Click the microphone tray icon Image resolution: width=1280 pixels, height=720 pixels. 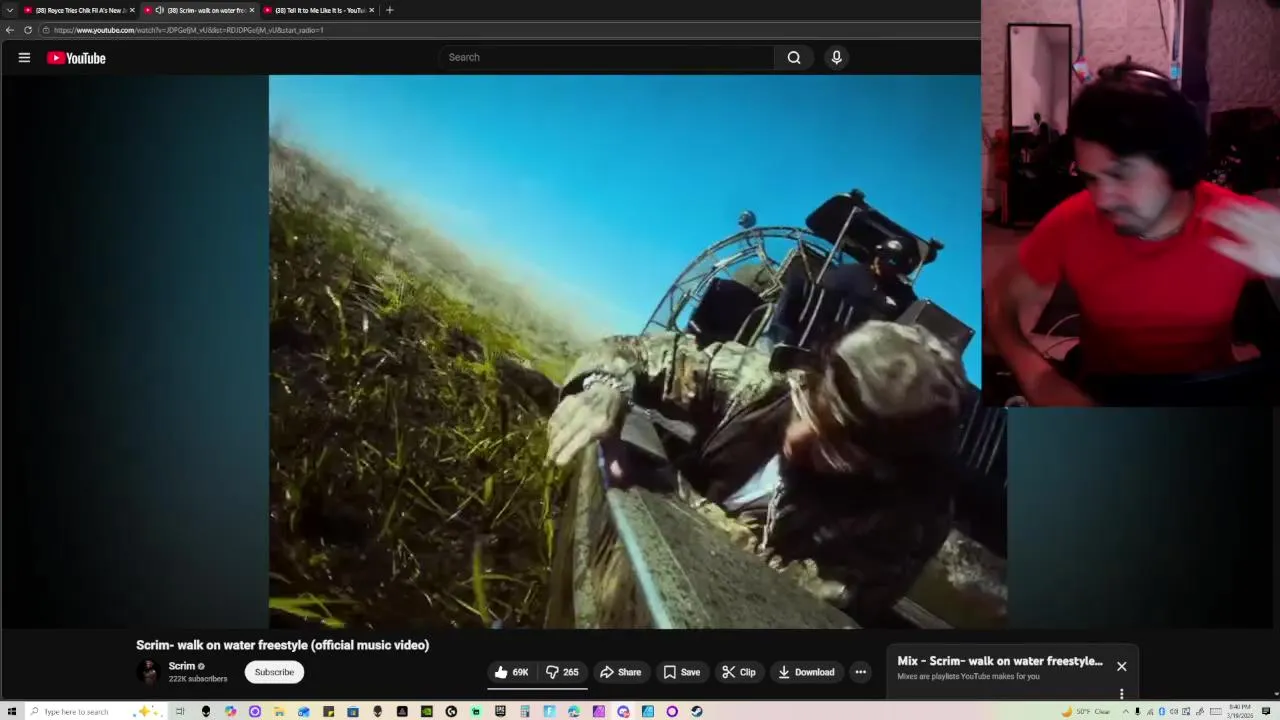tap(1137, 711)
